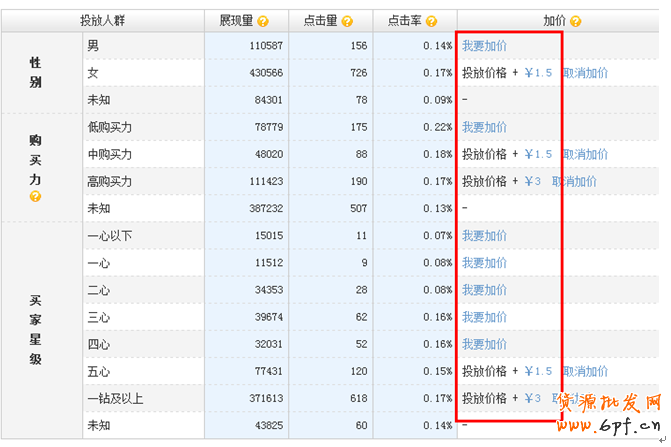671x447 pixels.
Task: Cancel markup (取消加价) for 女 row
Action: pos(585,73)
